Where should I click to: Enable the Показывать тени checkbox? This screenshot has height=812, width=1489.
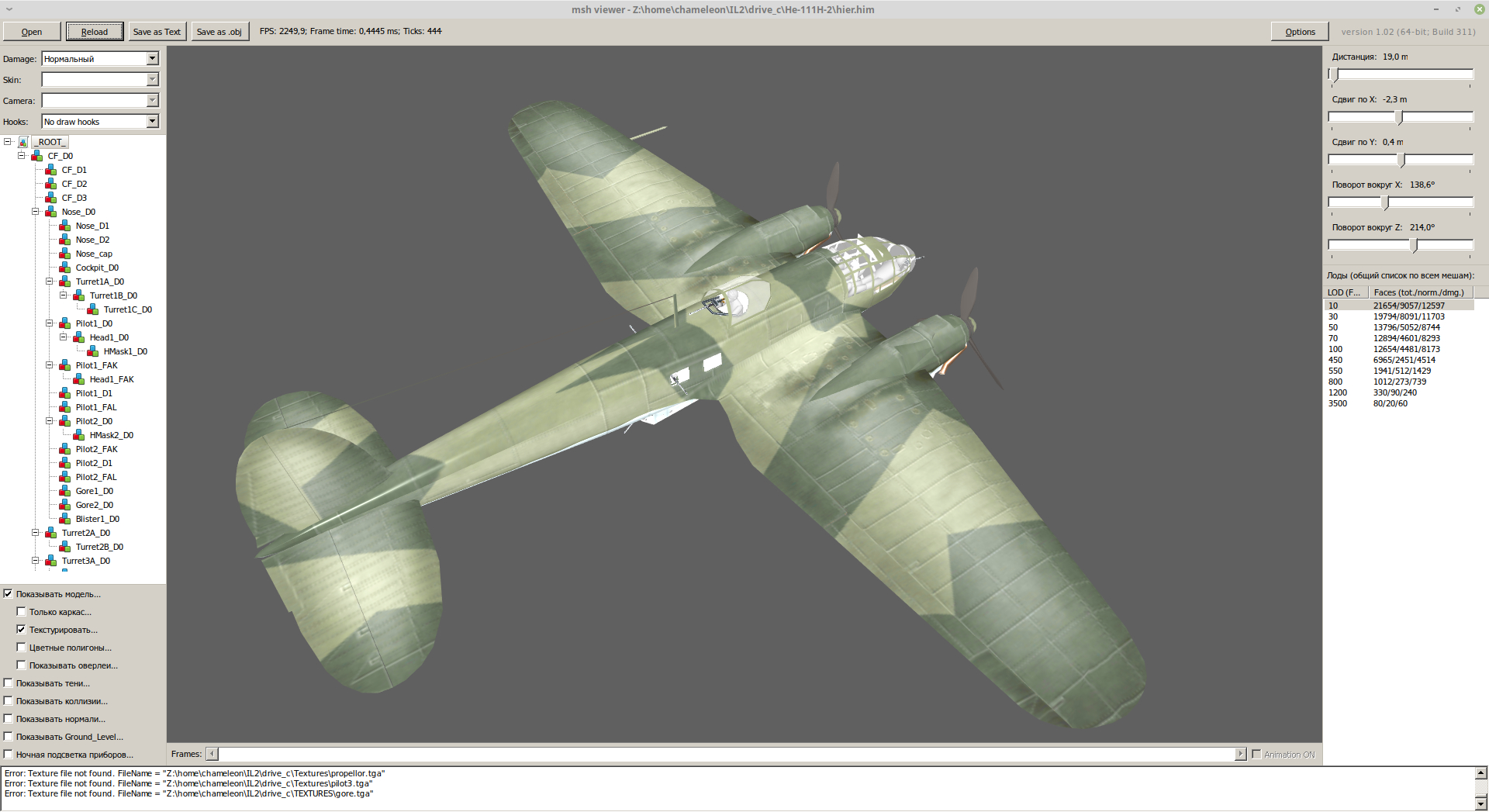click(x=9, y=683)
